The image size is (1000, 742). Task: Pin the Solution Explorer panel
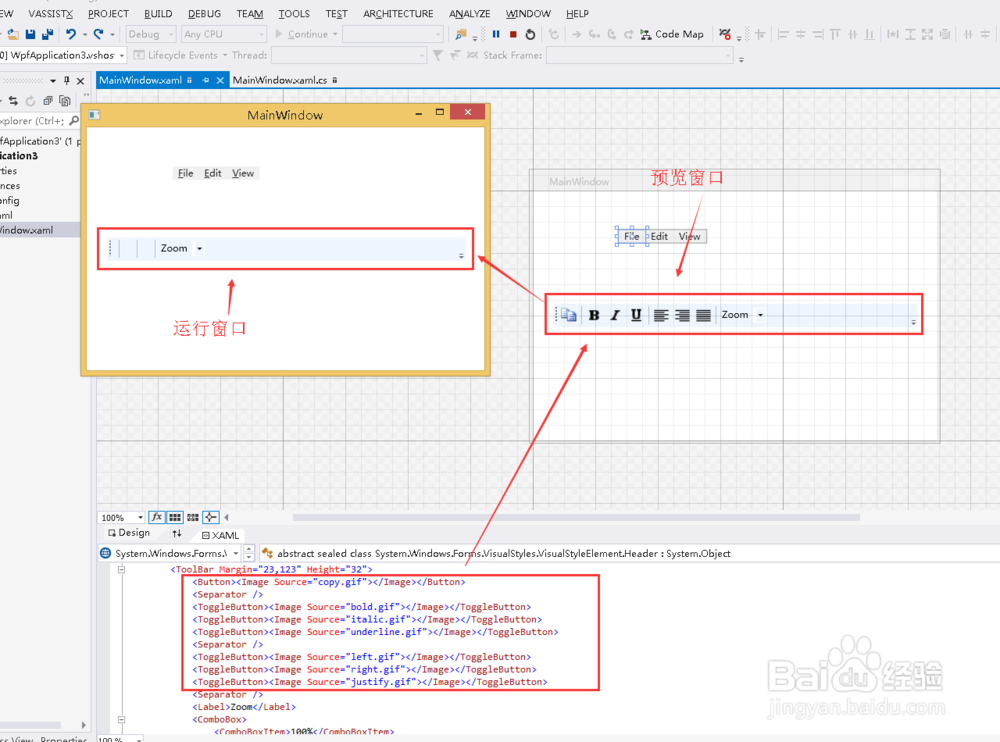point(66,81)
